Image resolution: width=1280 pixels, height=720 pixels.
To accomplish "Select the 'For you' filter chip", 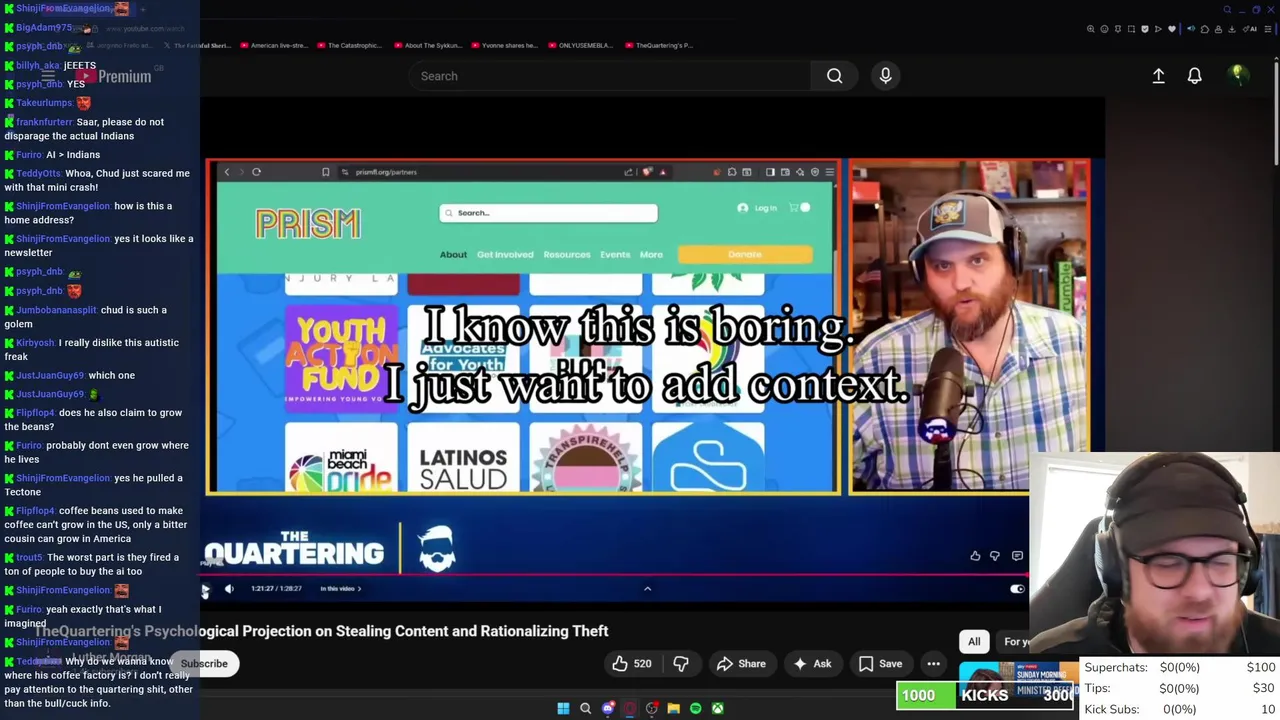I will click(x=1014, y=642).
